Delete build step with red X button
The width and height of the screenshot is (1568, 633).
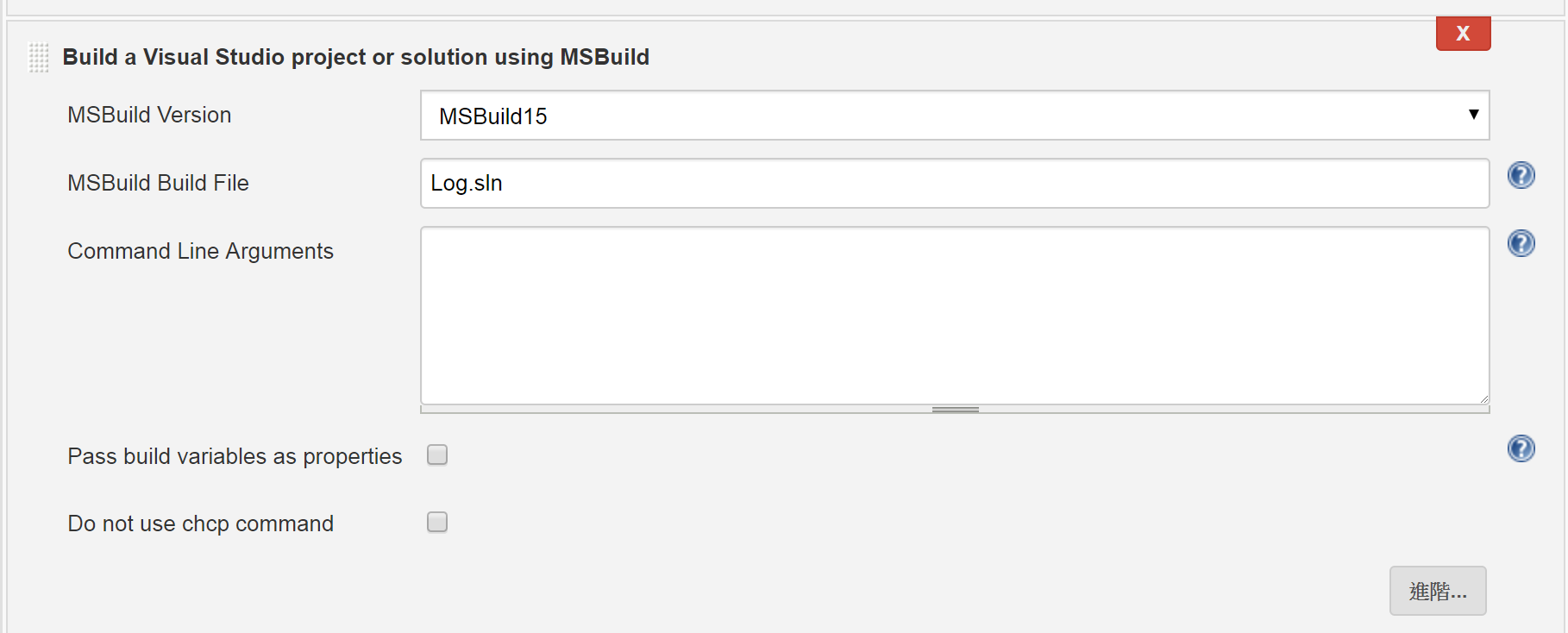click(1463, 34)
